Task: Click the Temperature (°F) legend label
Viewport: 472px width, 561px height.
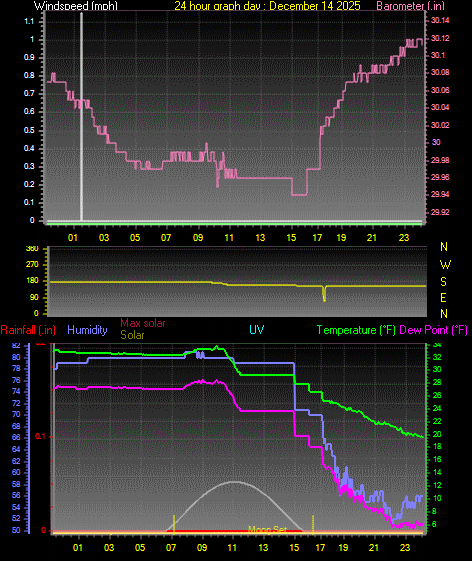Action: tap(356, 330)
